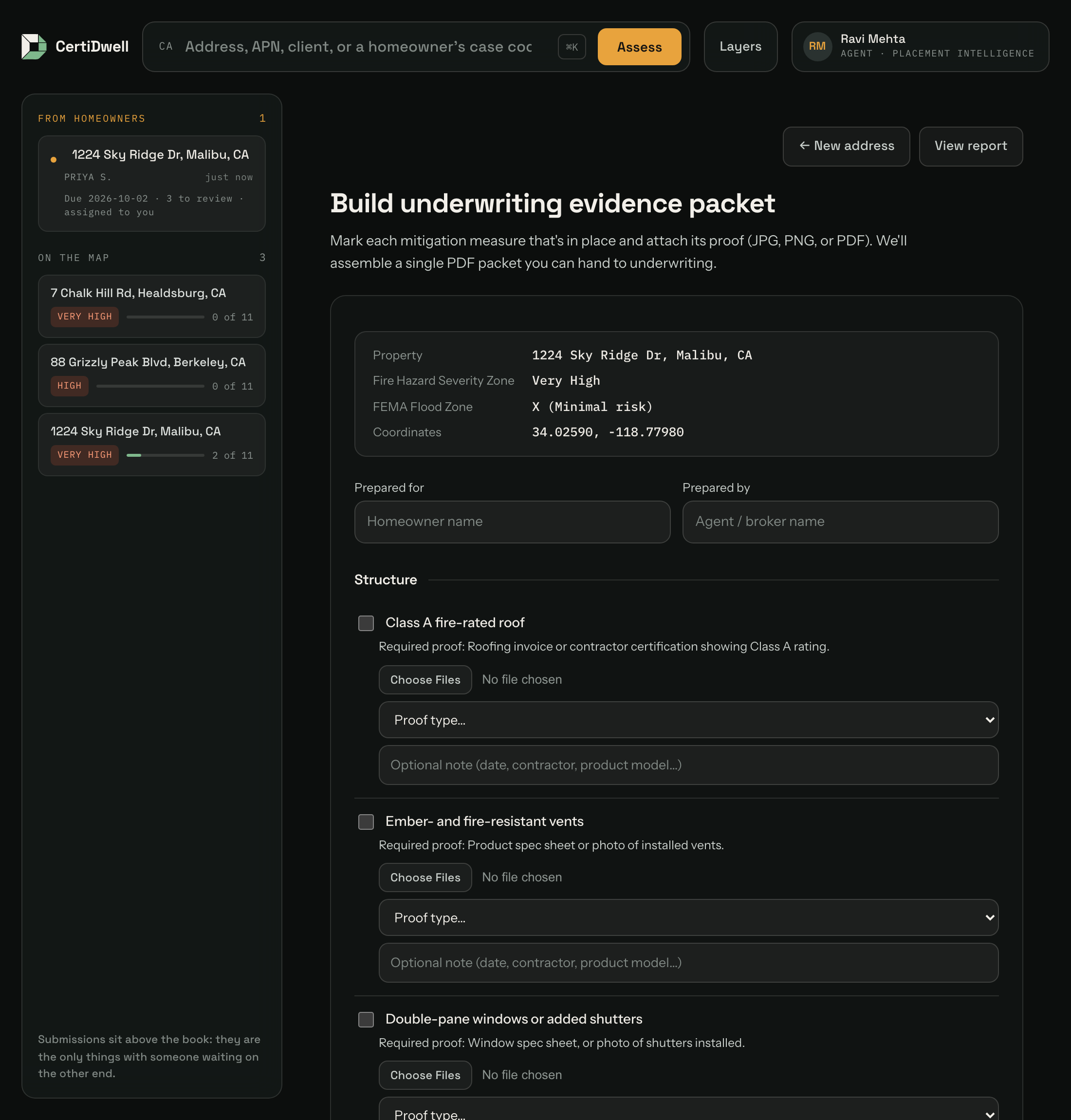The height and width of the screenshot is (1120, 1071).
Task: Click 'Due 2026-10-02' text on submission
Action: point(106,199)
